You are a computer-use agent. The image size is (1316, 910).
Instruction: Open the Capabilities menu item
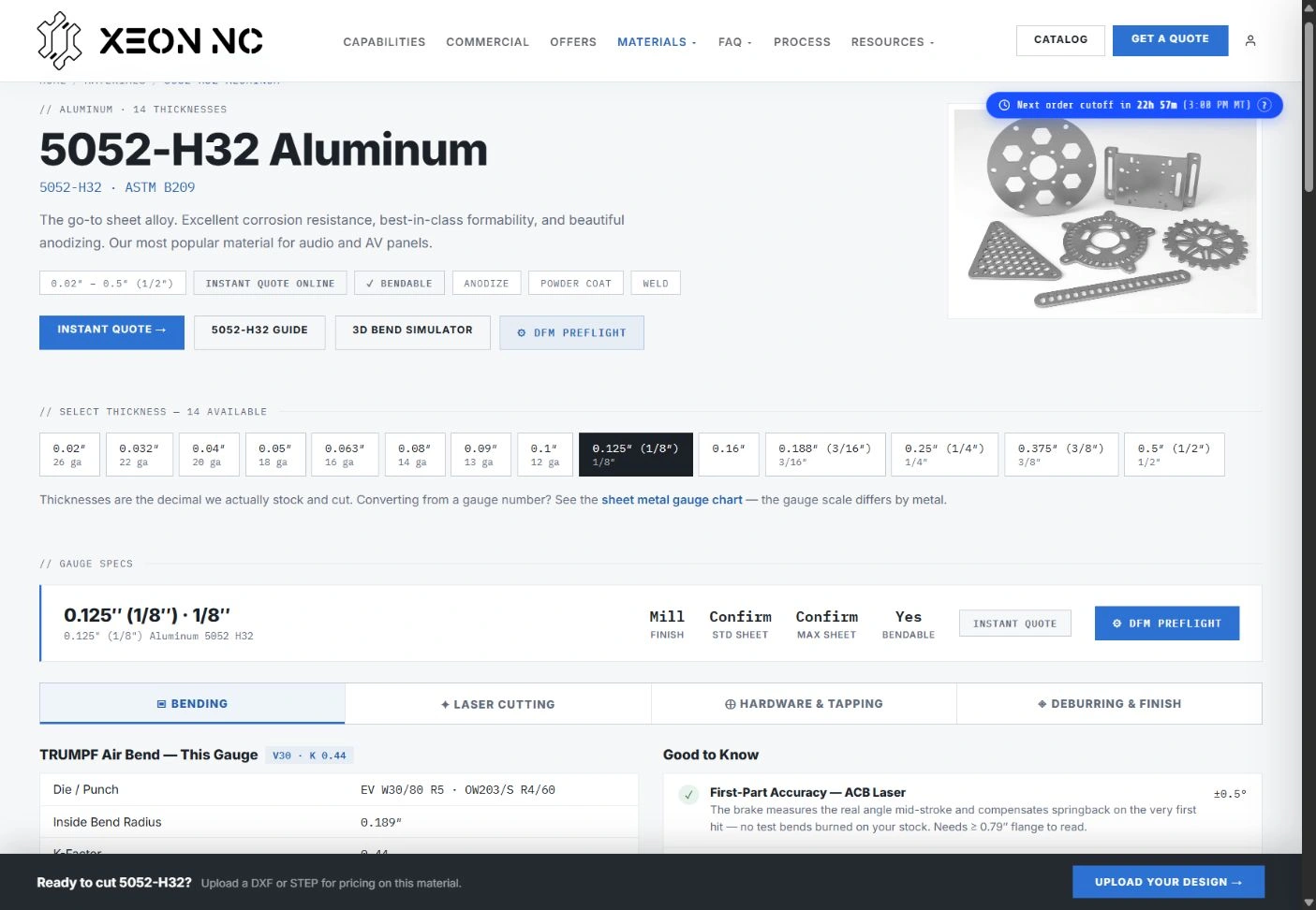click(x=384, y=42)
